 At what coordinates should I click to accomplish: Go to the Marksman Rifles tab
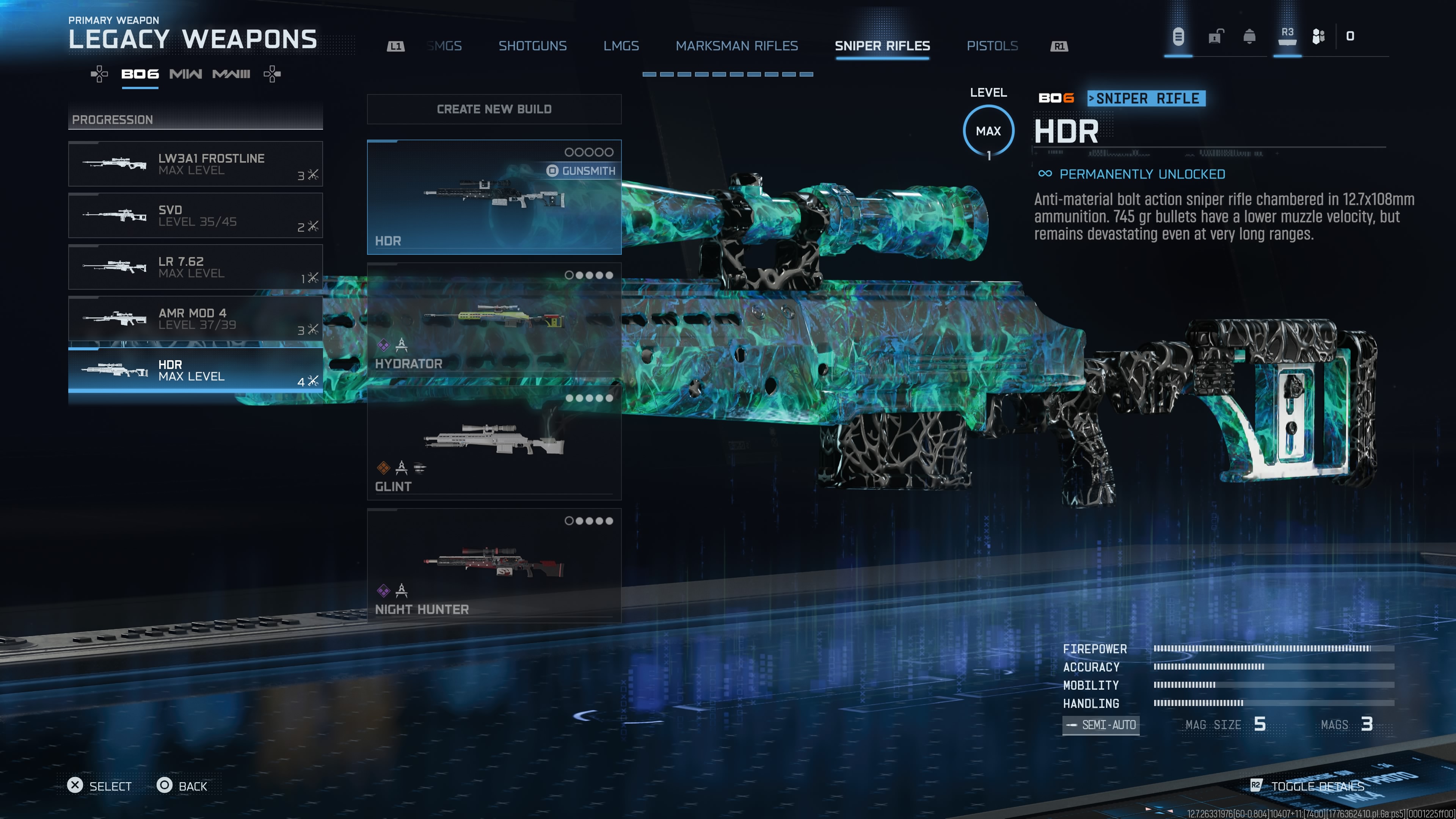coord(737,46)
